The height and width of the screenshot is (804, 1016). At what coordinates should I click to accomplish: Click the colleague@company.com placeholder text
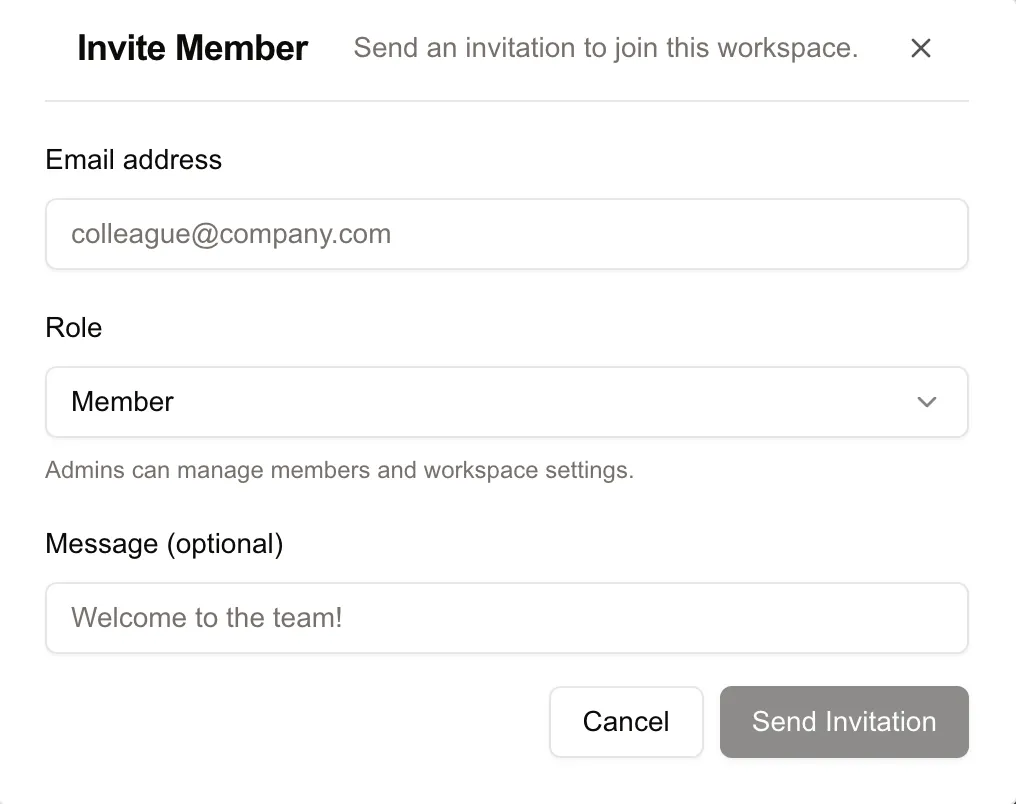[x=231, y=234]
